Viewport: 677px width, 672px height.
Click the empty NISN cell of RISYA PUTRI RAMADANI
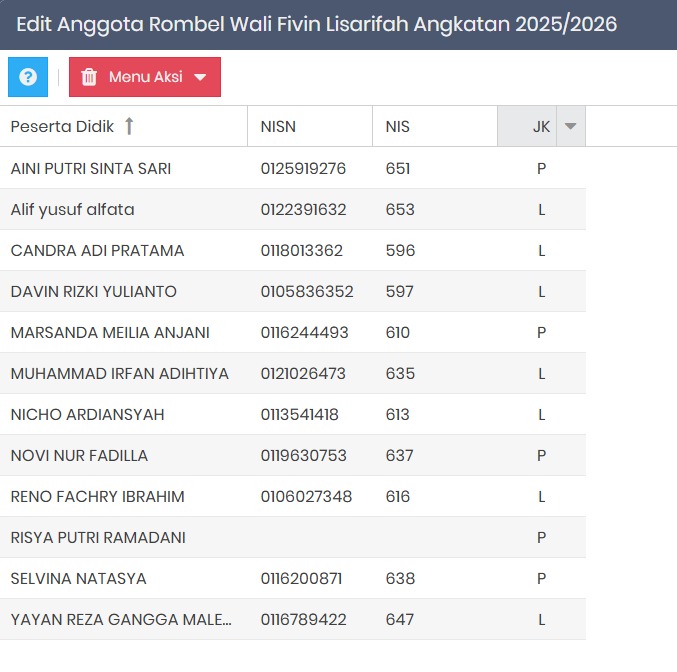(x=310, y=538)
